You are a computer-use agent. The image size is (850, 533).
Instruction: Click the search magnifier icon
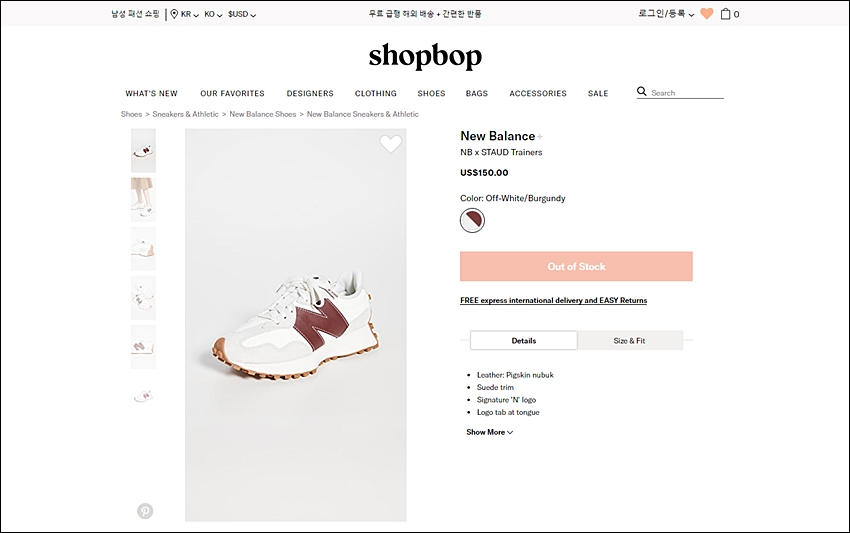tap(642, 92)
